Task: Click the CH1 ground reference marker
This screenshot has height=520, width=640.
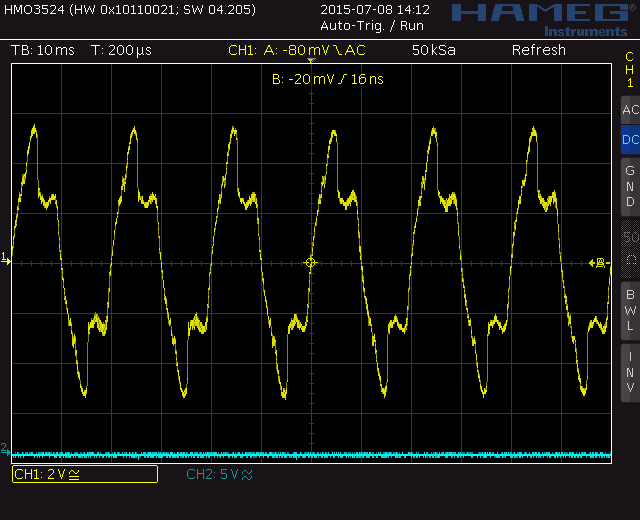Action: 5,260
